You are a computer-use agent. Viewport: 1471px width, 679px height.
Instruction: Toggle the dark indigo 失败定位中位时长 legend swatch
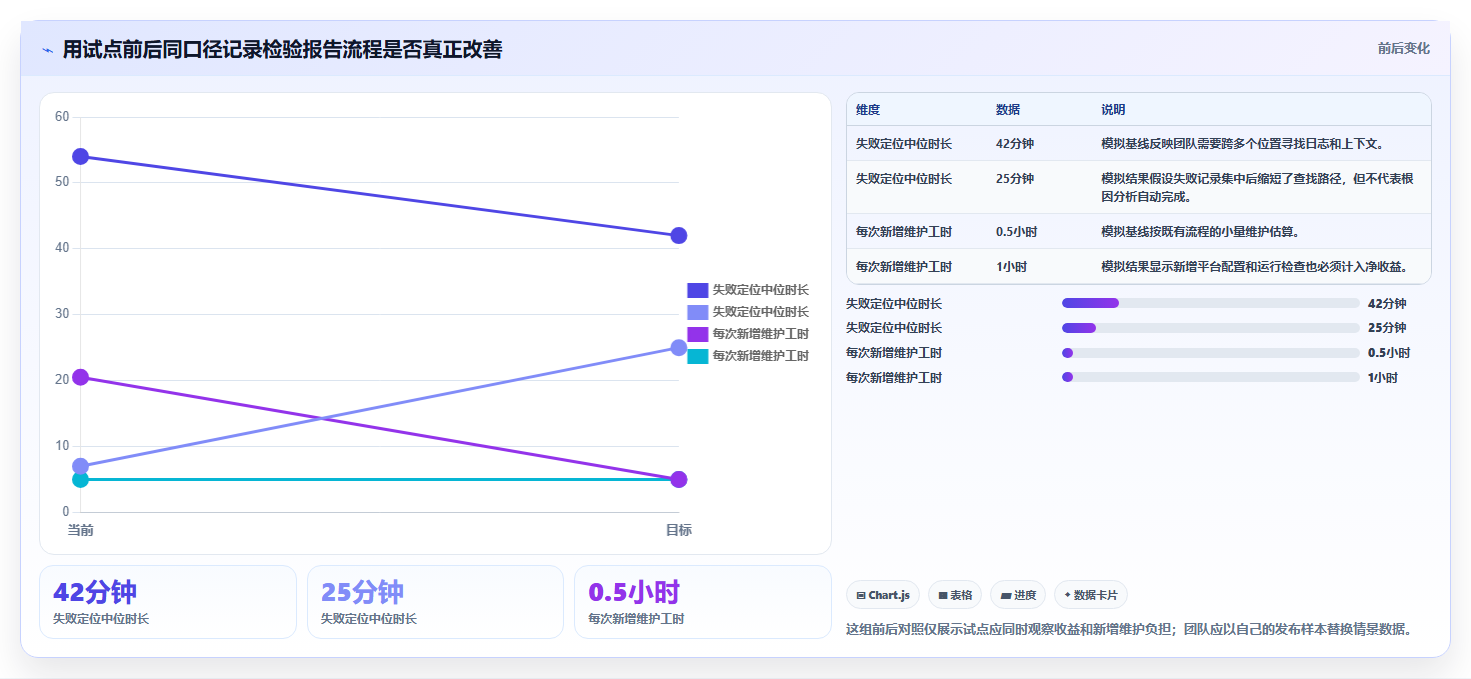[x=697, y=290]
